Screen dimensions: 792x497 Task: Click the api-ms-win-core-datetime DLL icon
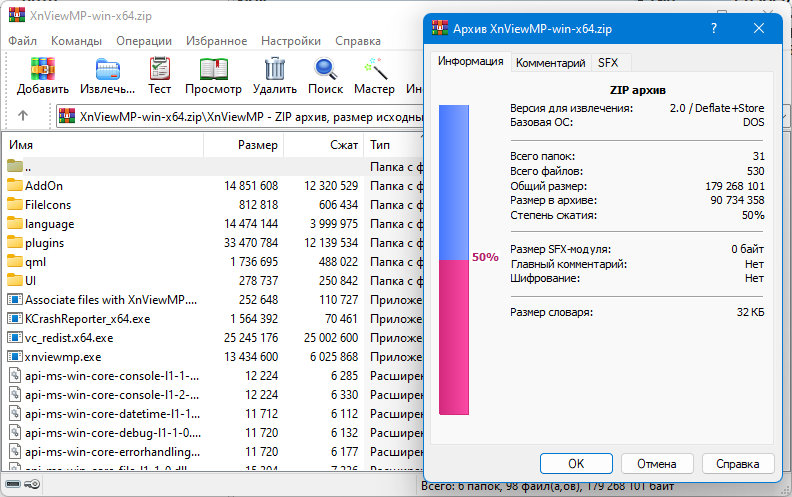point(15,414)
